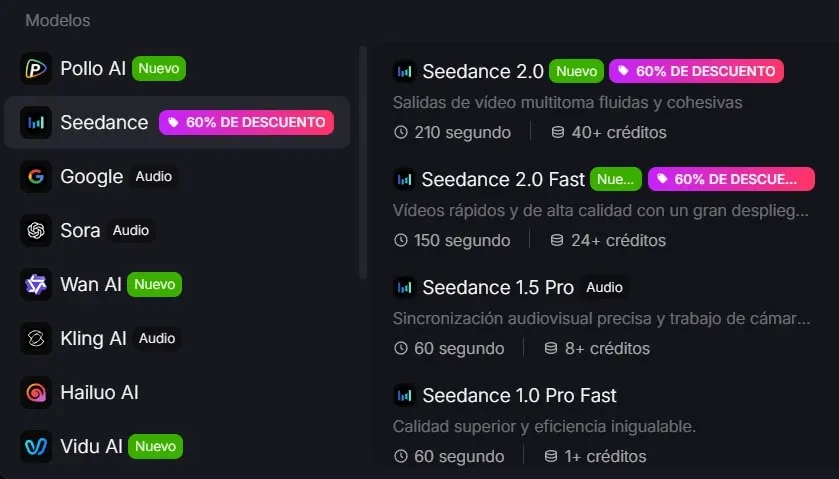
Task: Pick the Seedance 2.0 model title
Action: 483,71
